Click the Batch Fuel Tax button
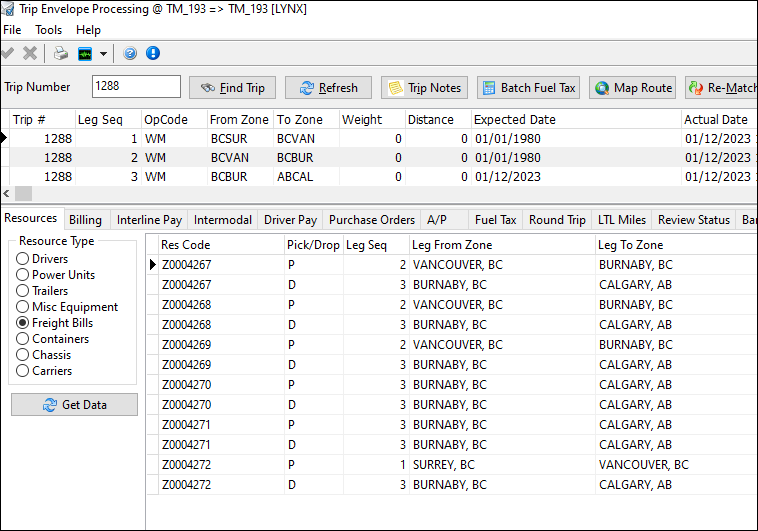 (x=528, y=88)
